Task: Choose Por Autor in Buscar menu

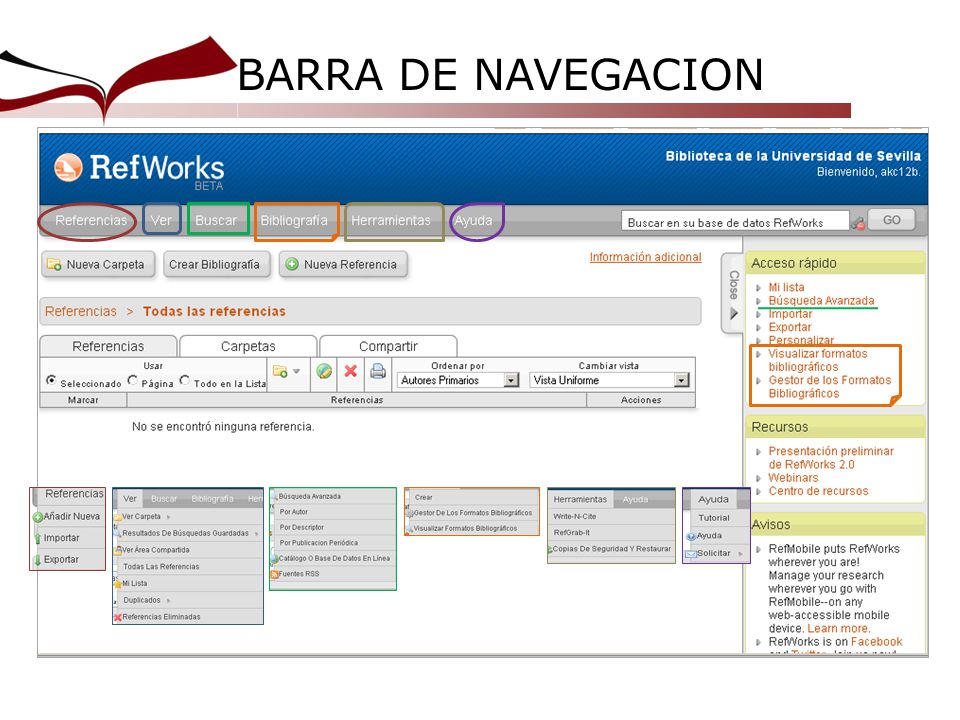Action: (x=293, y=512)
